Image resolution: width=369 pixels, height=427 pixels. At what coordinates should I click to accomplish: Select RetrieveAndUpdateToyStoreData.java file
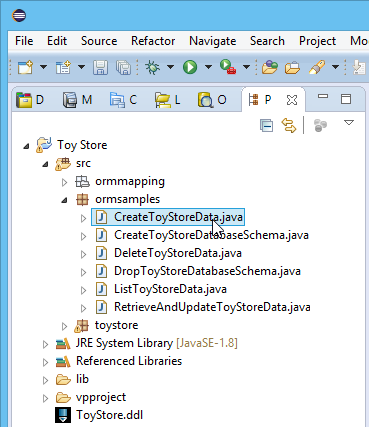point(212,307)
